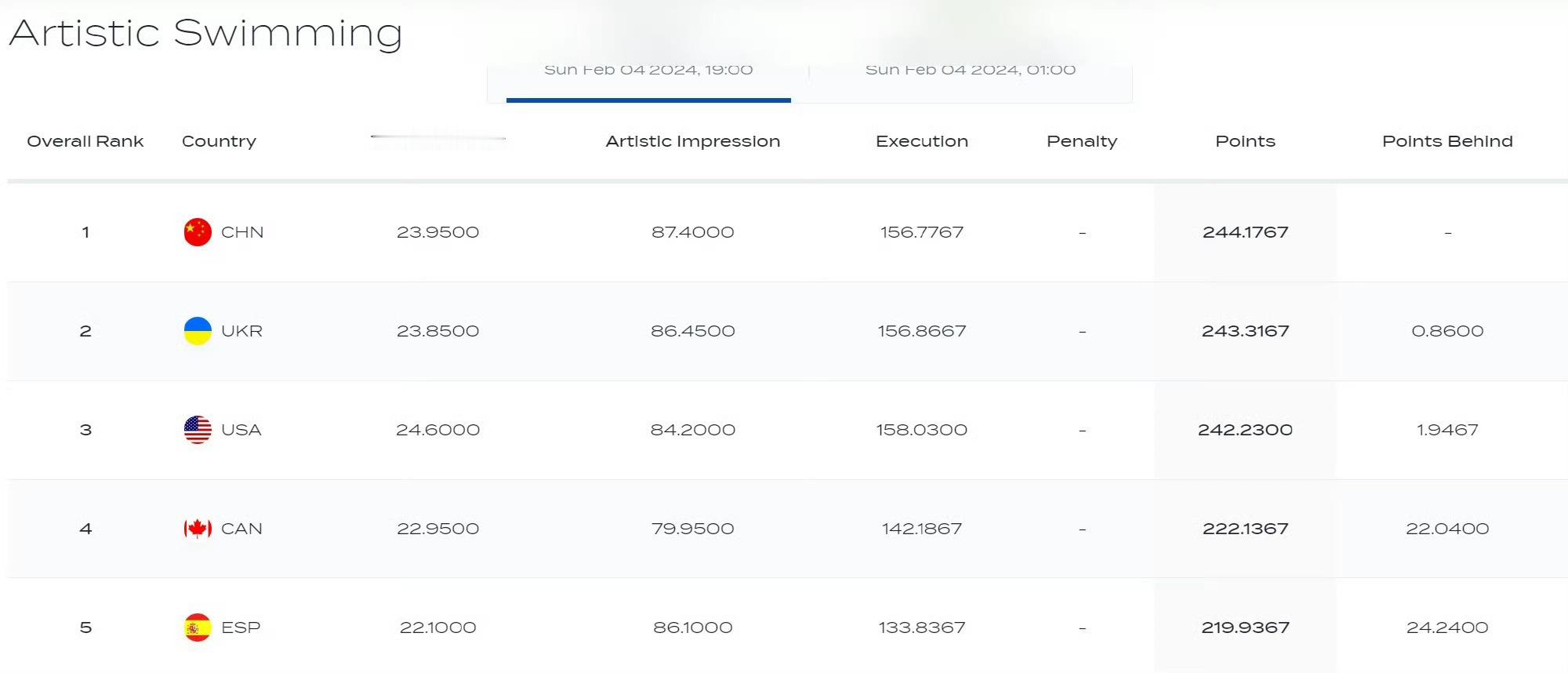1568x673 pixels.
Task: Click the Artistic Swimming page heading
Action: coord(206,34)
